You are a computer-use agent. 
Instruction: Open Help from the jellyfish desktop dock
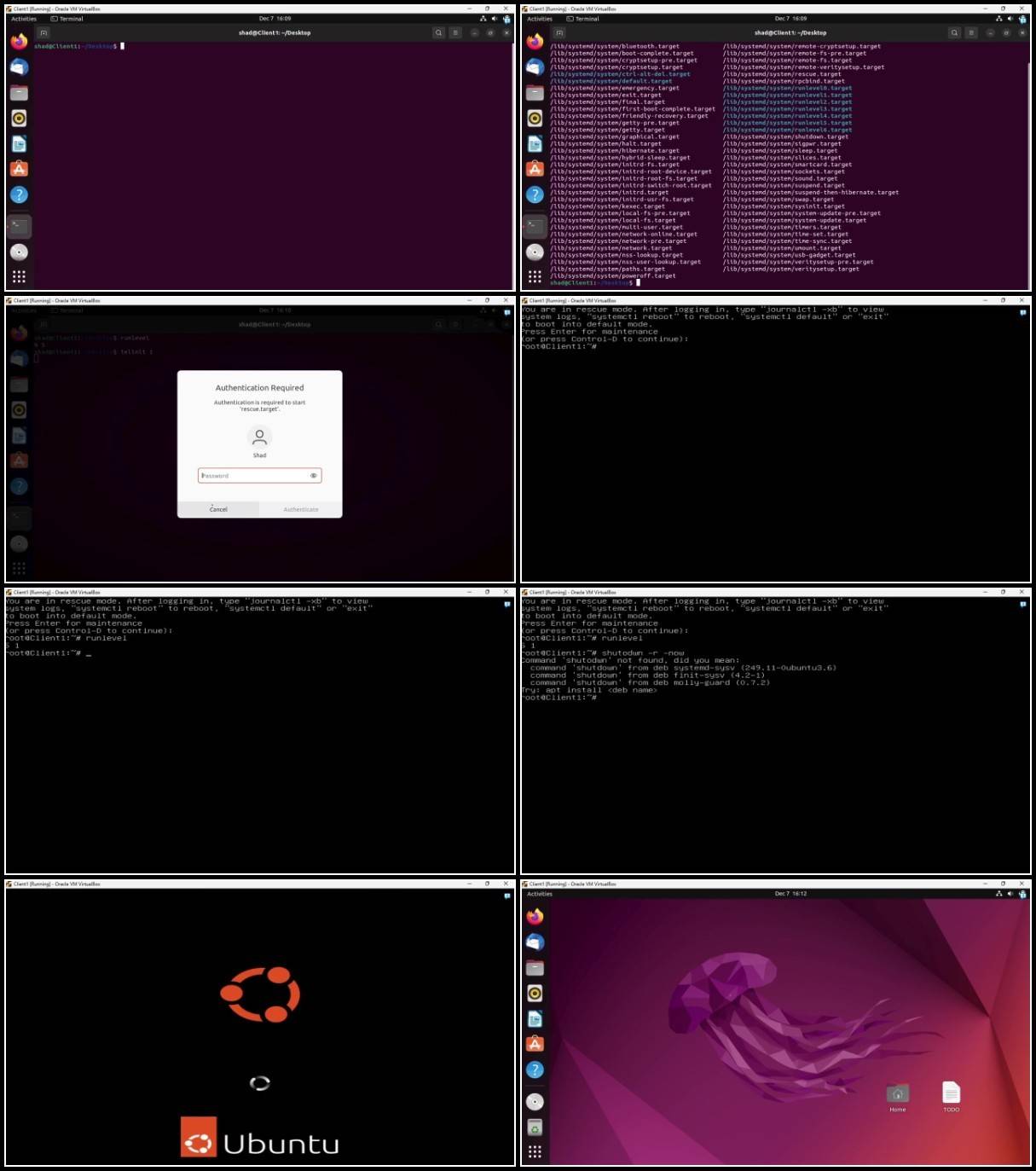[x=535, y=1070]
